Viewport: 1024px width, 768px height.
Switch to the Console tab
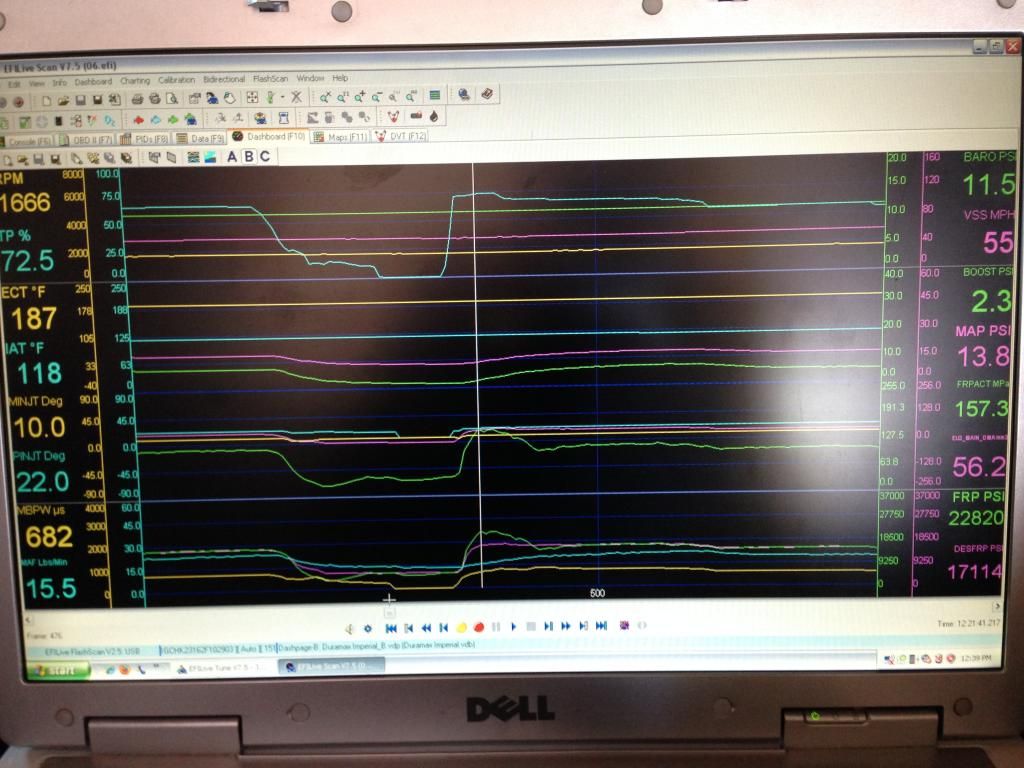(x=26, y=141)
